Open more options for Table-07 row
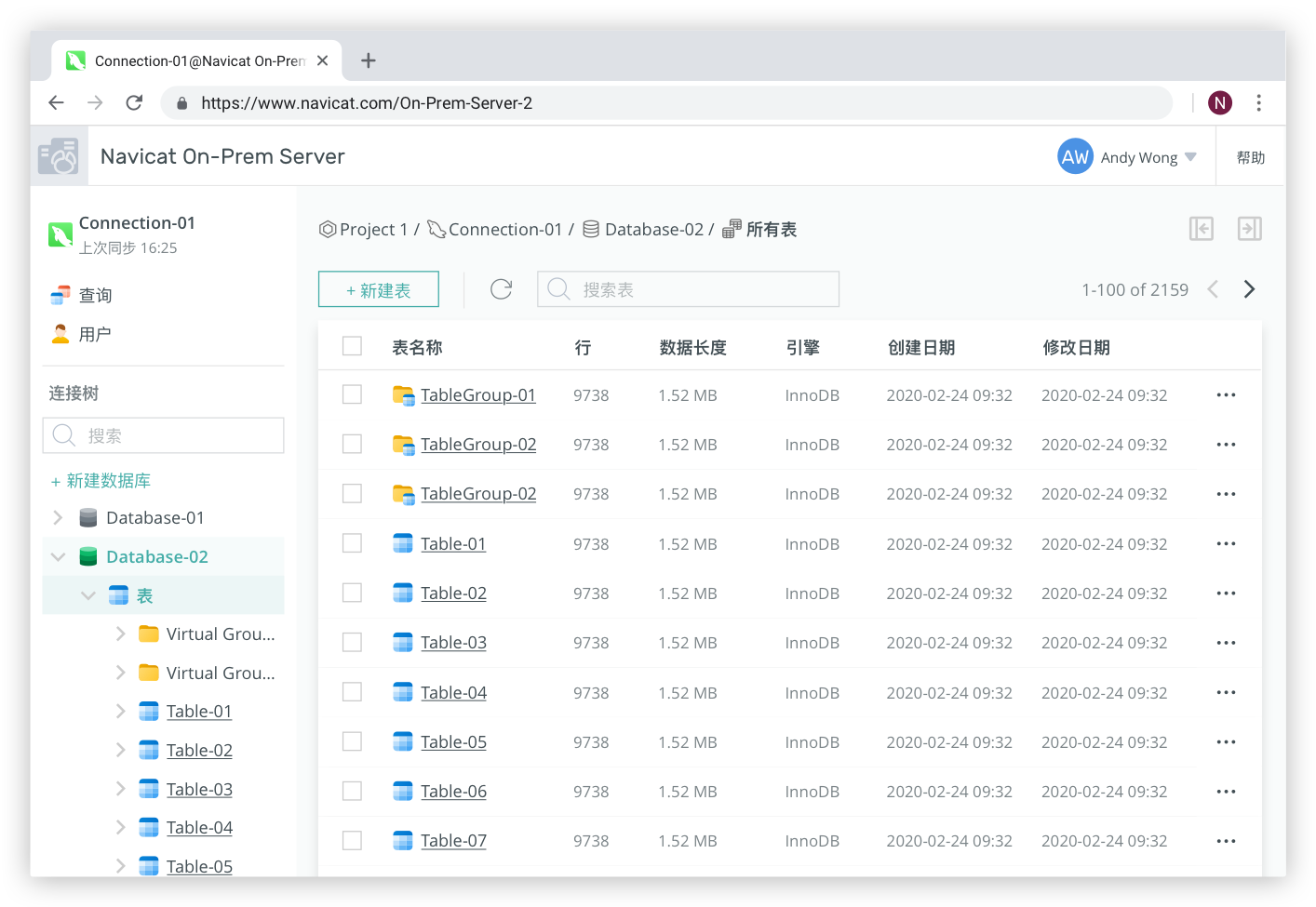1316x907 pixels. point(1226,841)
